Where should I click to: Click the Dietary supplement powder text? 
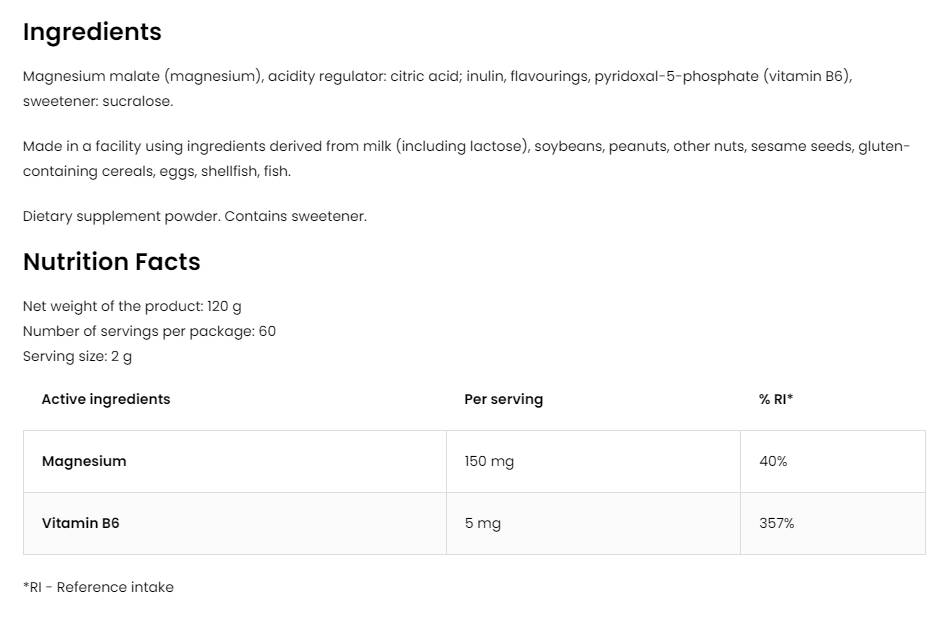click(x=194, y=216)
